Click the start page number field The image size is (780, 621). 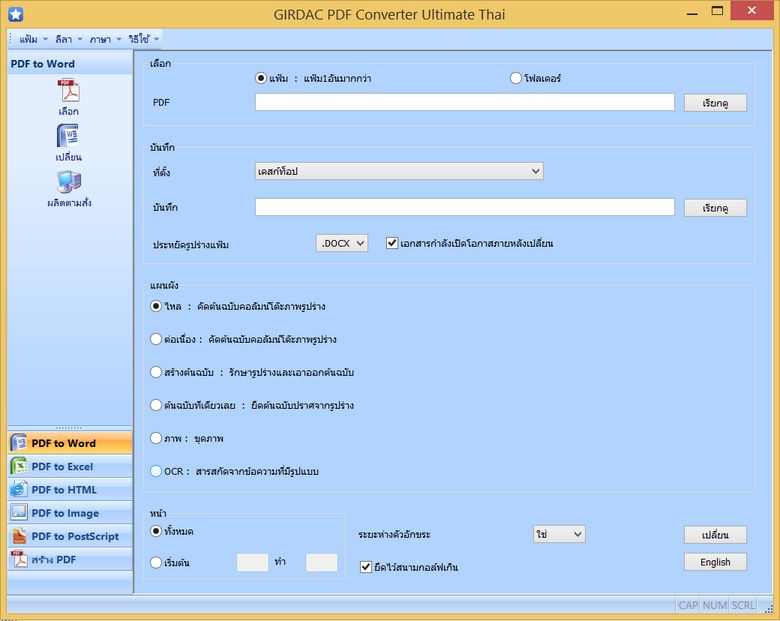[x=252, y=562]
